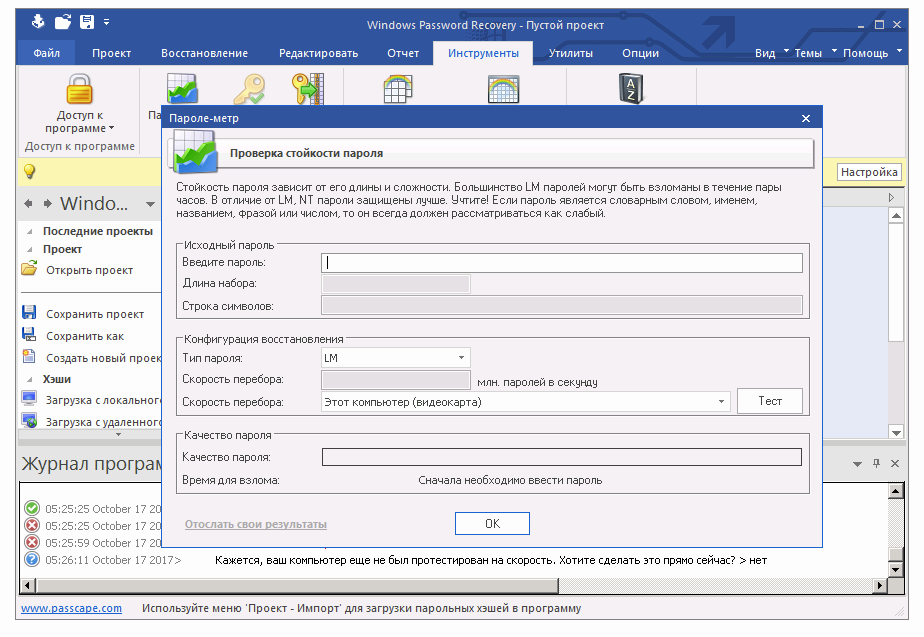This screenshot has width=924, height=637.
Task: Click the Открыть проект folder icon
Action: click(27, 270)
